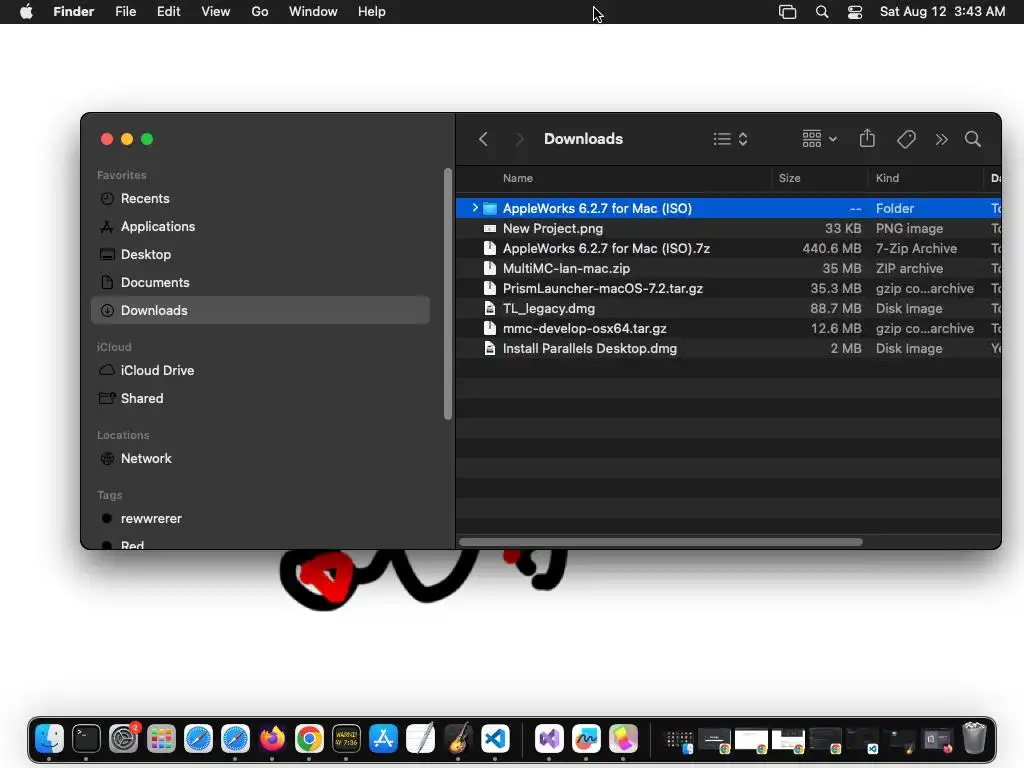Open Shared in Finder sidebar
Screen dimensions: 1024x768
pos(261,398)
